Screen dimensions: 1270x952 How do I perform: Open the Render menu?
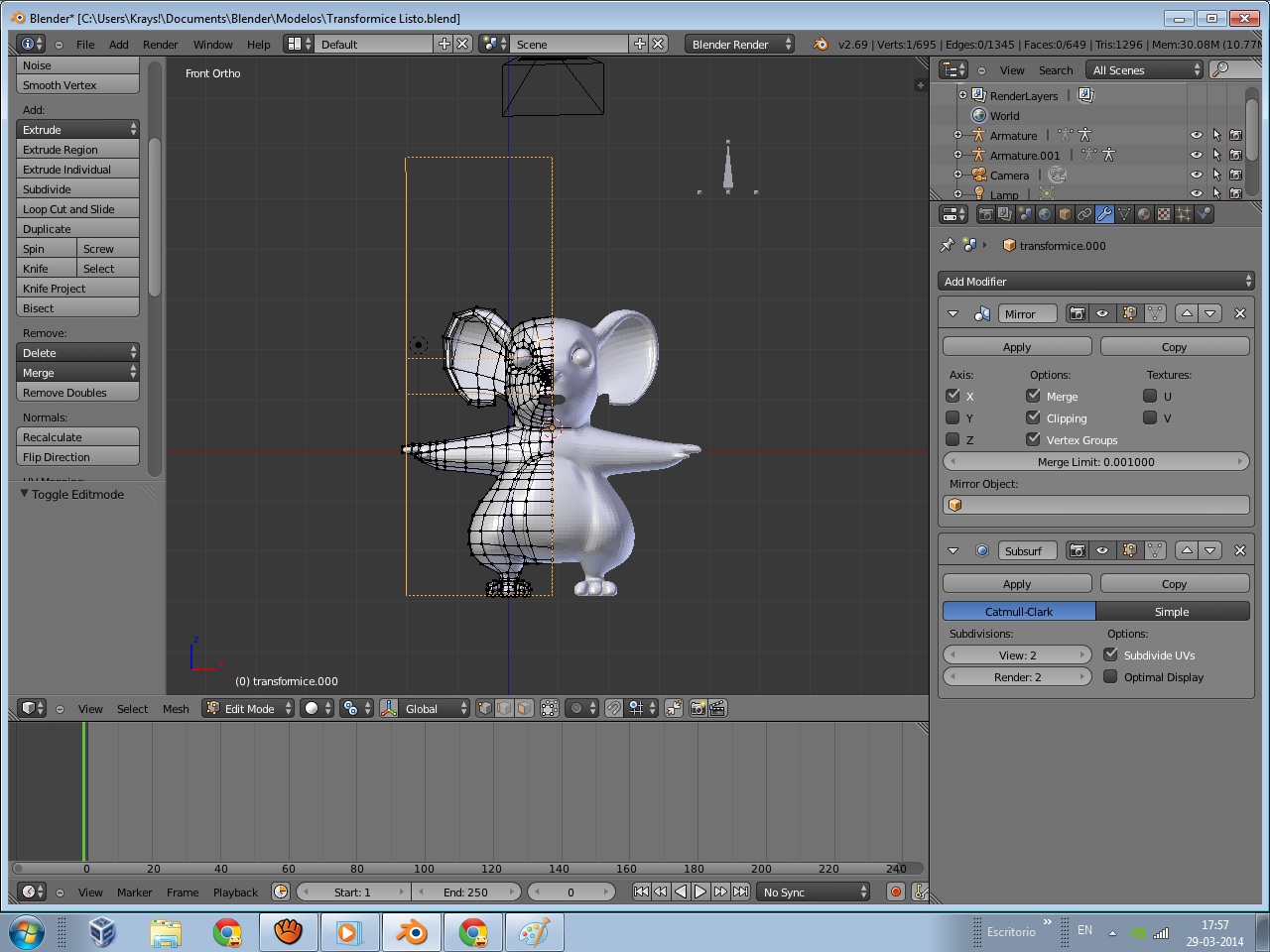(x=160, y=45)
